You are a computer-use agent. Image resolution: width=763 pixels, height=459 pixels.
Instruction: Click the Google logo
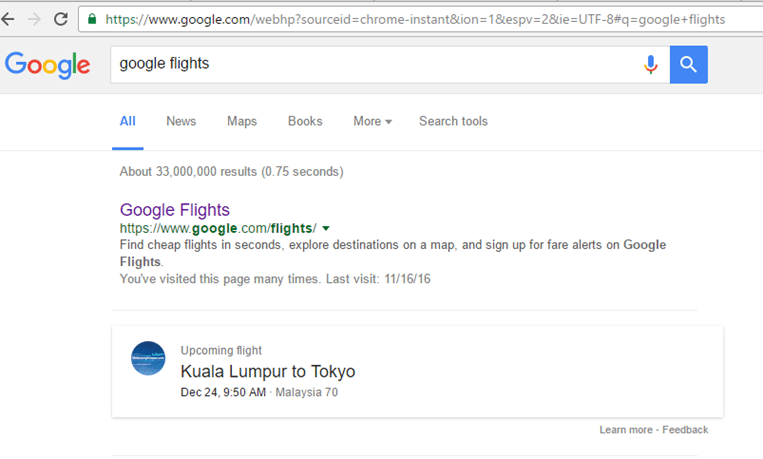click(47, 65)
